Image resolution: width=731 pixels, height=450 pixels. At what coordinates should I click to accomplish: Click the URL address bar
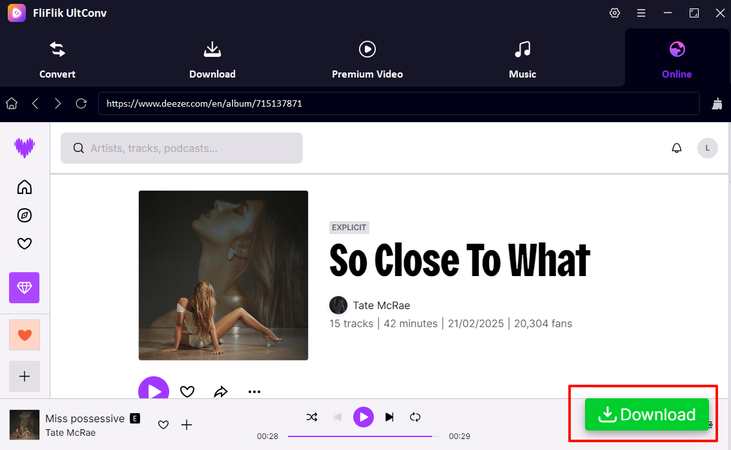[x=399, y=104]
